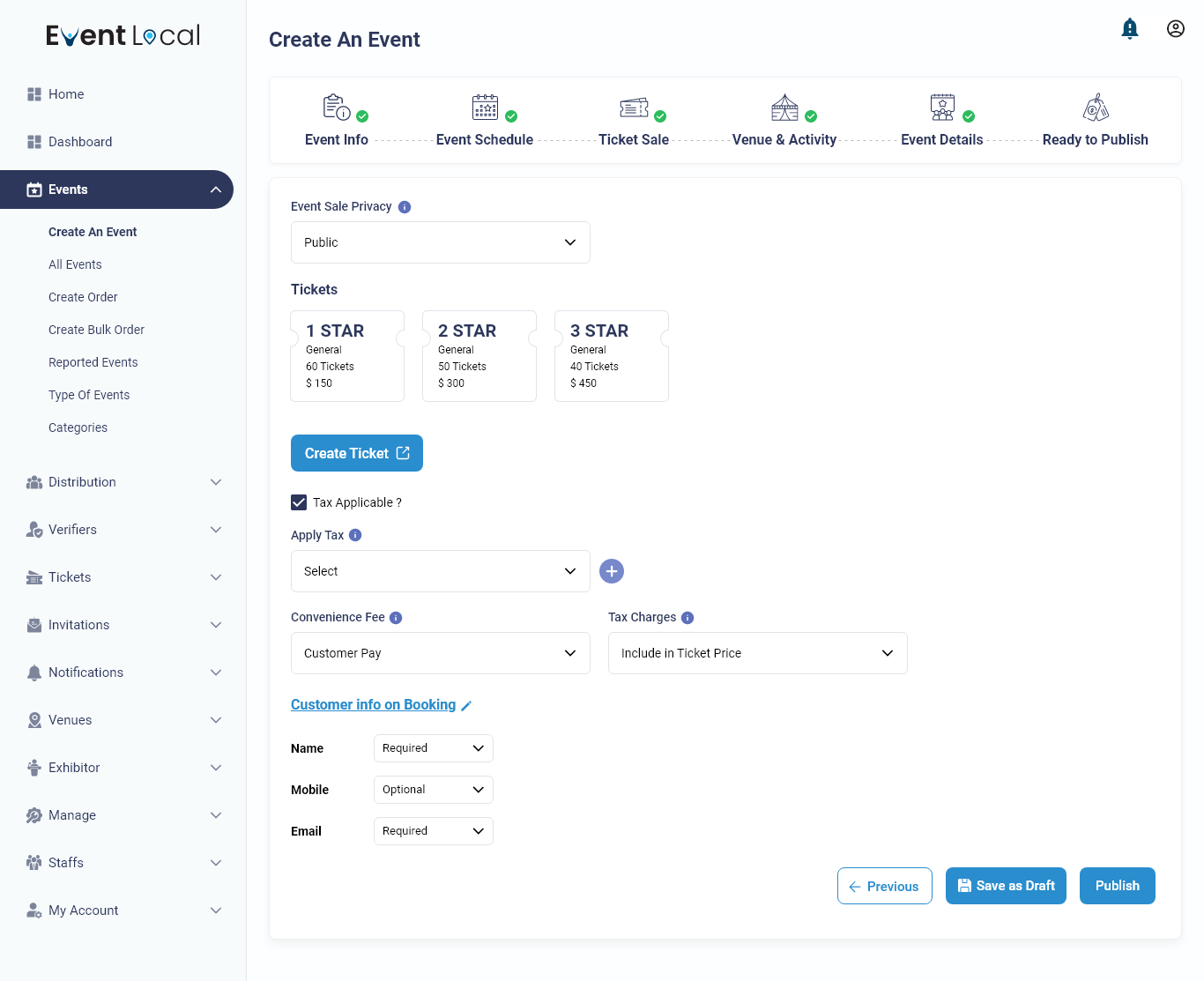Click the Ready to Publish icon
Viewport: 1204px width, 981px height.
[x=1096, y=107]
